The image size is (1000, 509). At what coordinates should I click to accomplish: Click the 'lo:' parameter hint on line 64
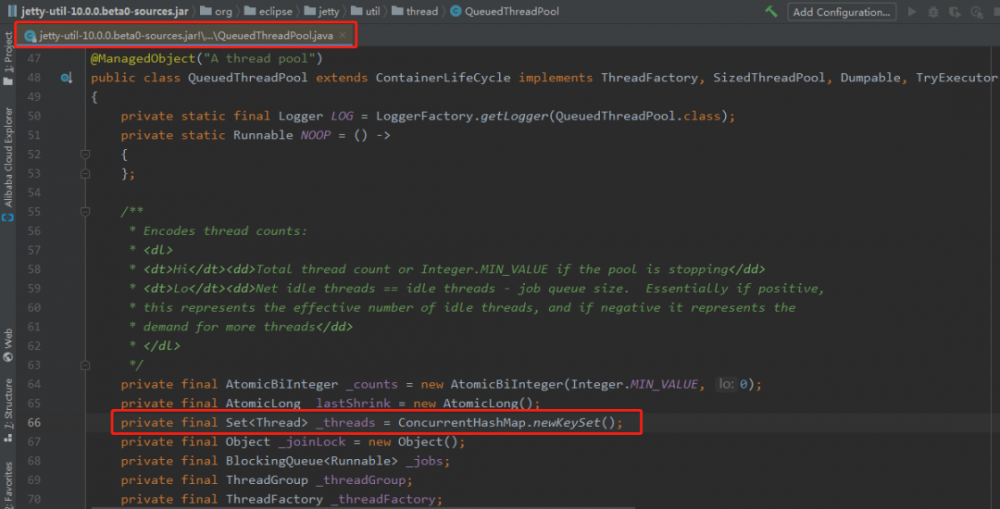726,385
